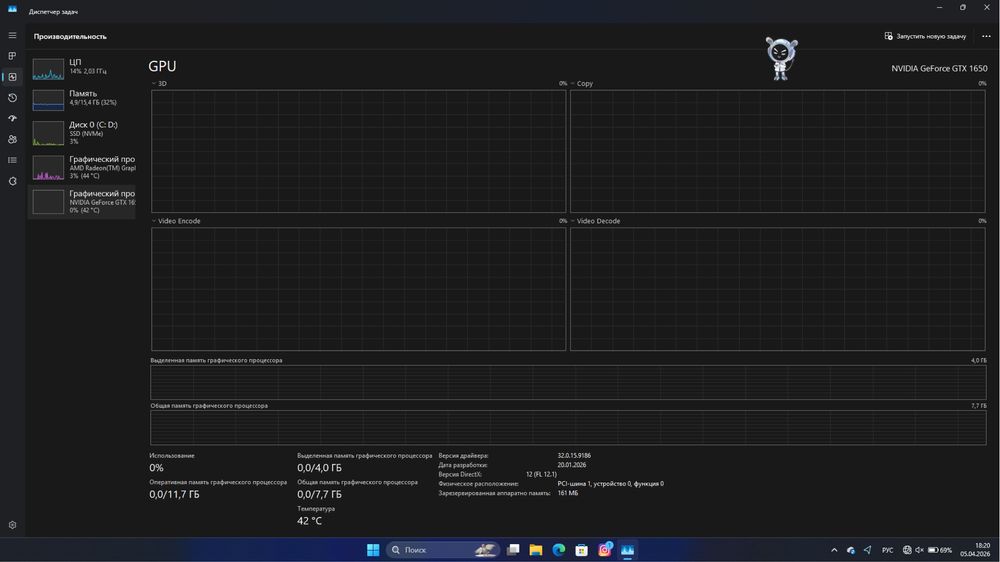Go to the Users page icon
The image size is (1000, 562).
pyautogui.click(x=12, y=139)
